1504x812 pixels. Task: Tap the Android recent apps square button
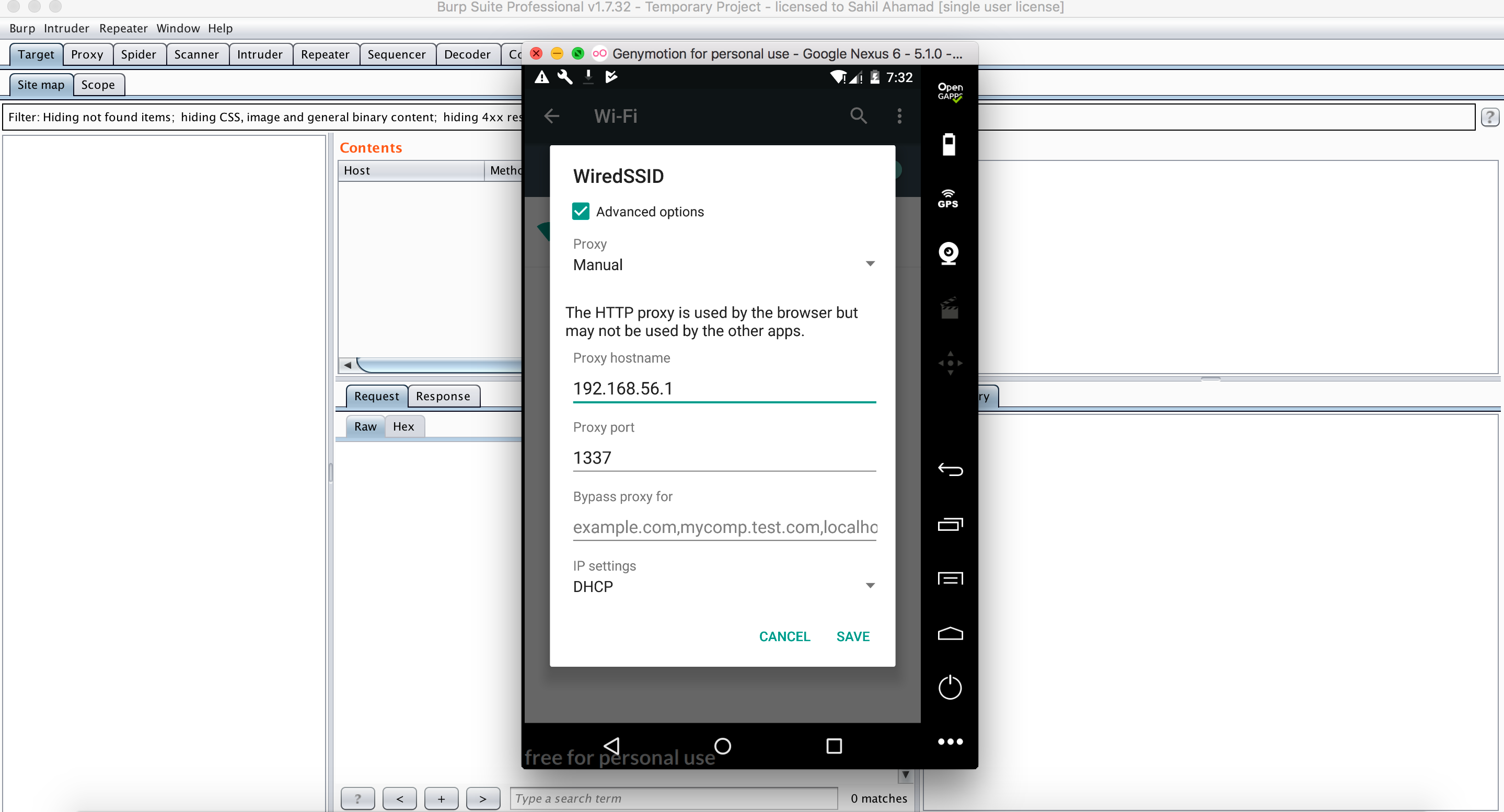(834, 746)
